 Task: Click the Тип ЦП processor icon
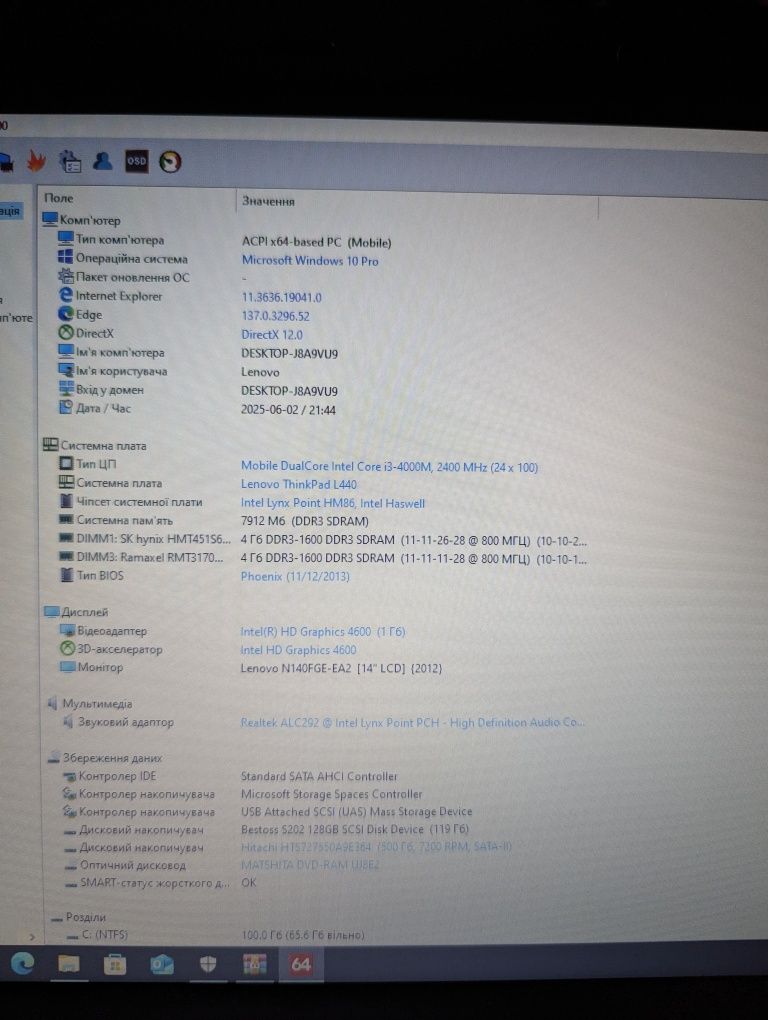66,463
